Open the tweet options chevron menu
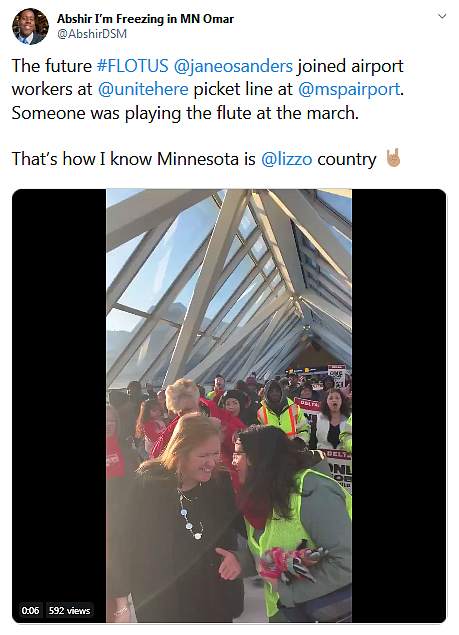 point(442,17)
